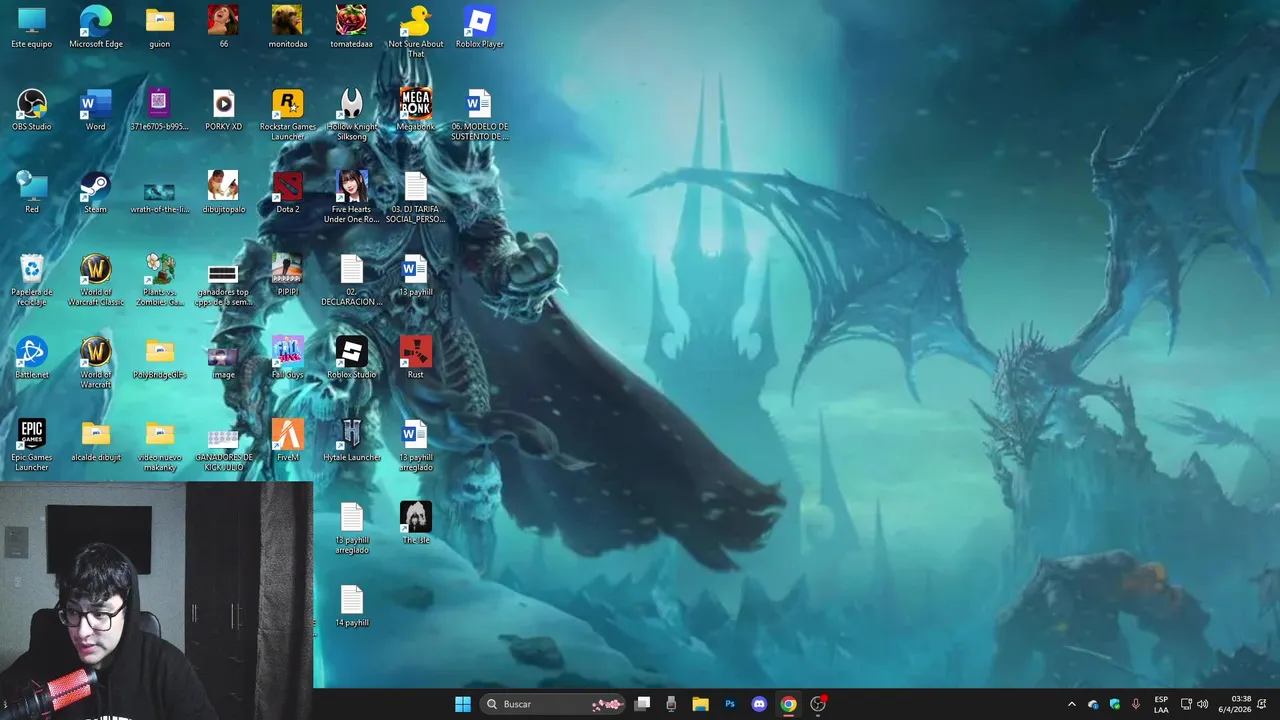The image size is (1280, 720).
Task: Click the Buscar taskbar search box
Action: pos(553,704)
